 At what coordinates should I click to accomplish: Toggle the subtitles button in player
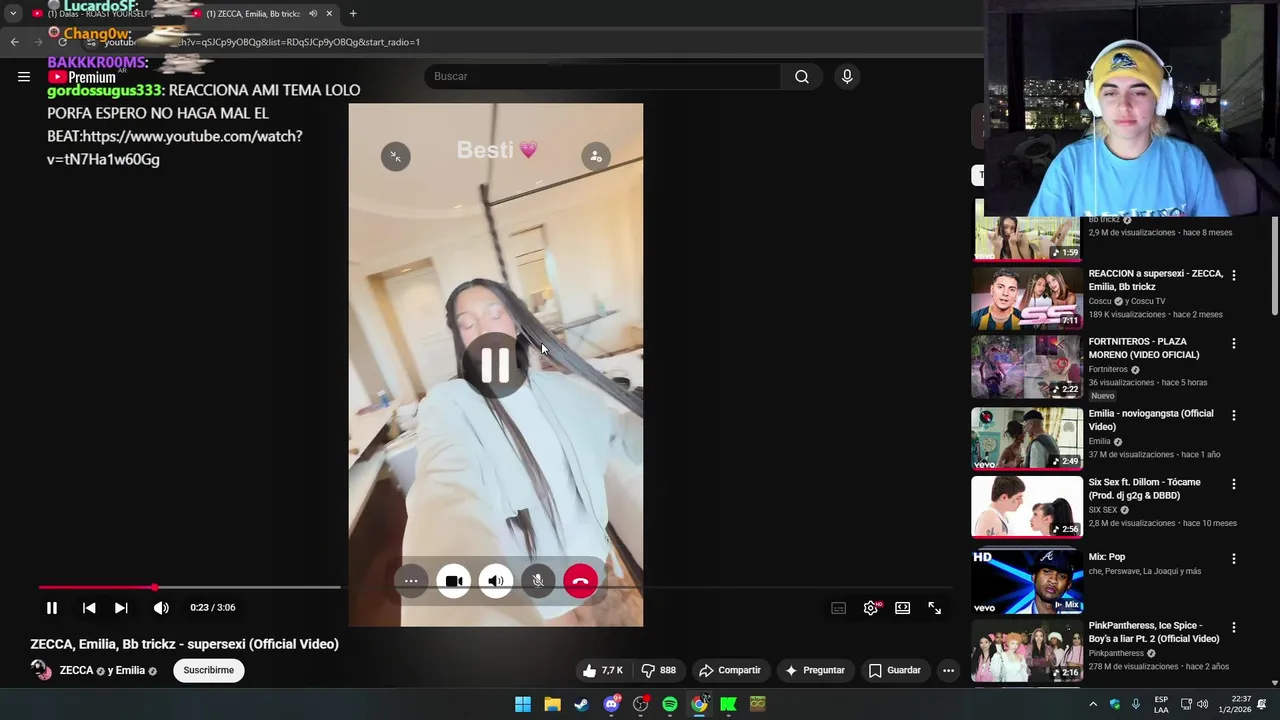(x=839, y=608)
